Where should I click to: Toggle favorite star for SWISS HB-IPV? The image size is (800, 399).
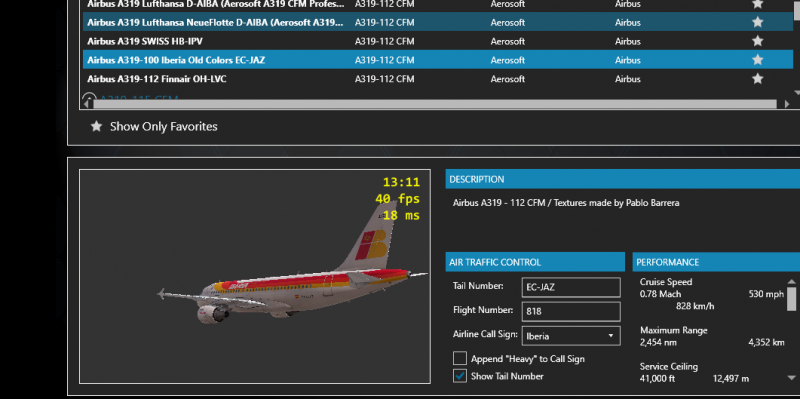point(758,41)
